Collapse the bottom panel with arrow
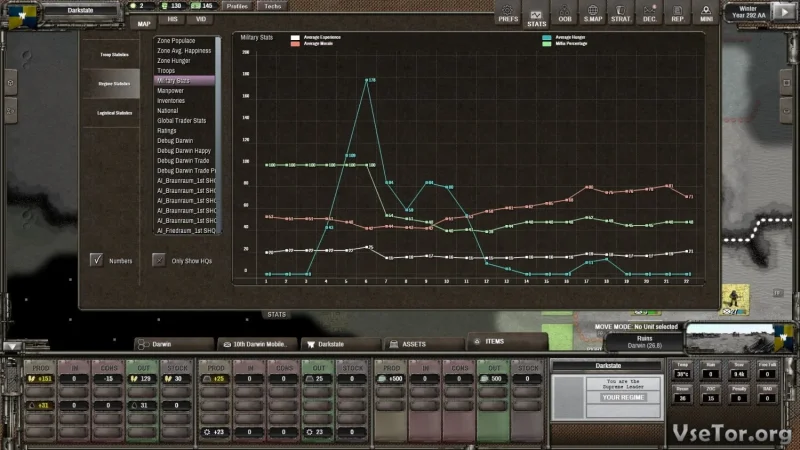Viewport: 800px width, 450px height. (11, 343)
